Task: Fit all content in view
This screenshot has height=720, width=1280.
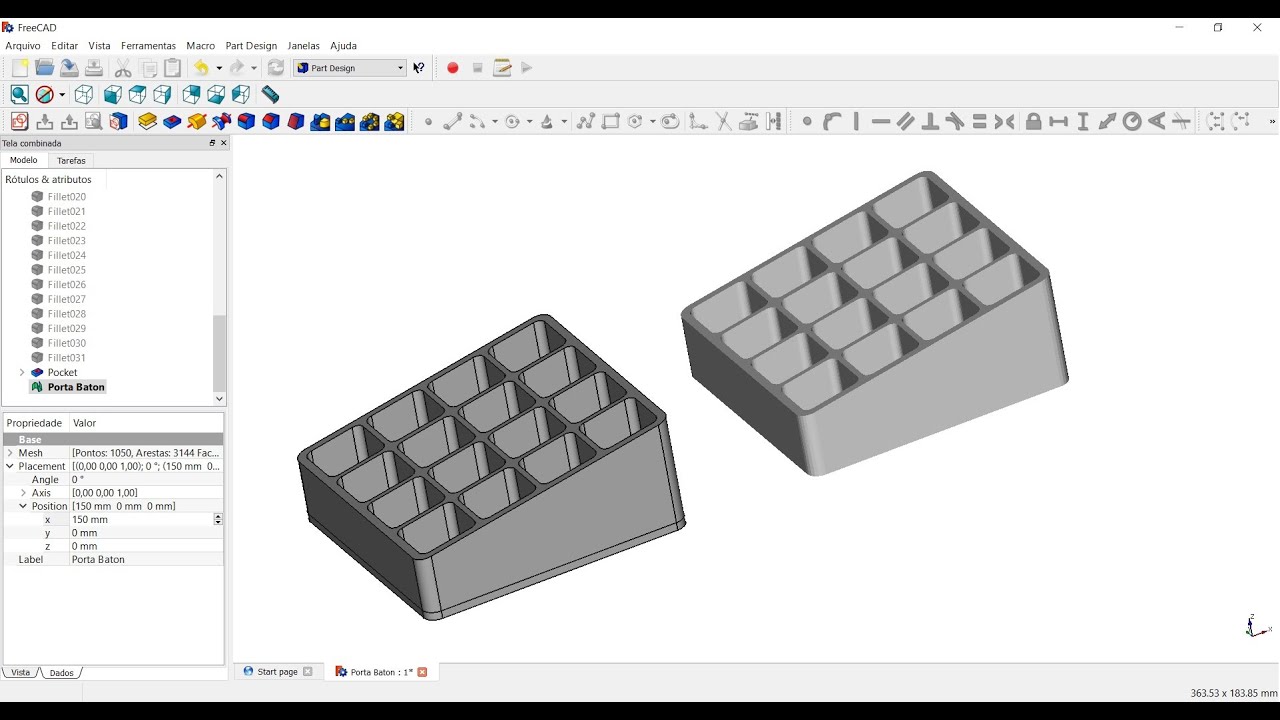Action: pyautogui.click(x=19, y=95)
